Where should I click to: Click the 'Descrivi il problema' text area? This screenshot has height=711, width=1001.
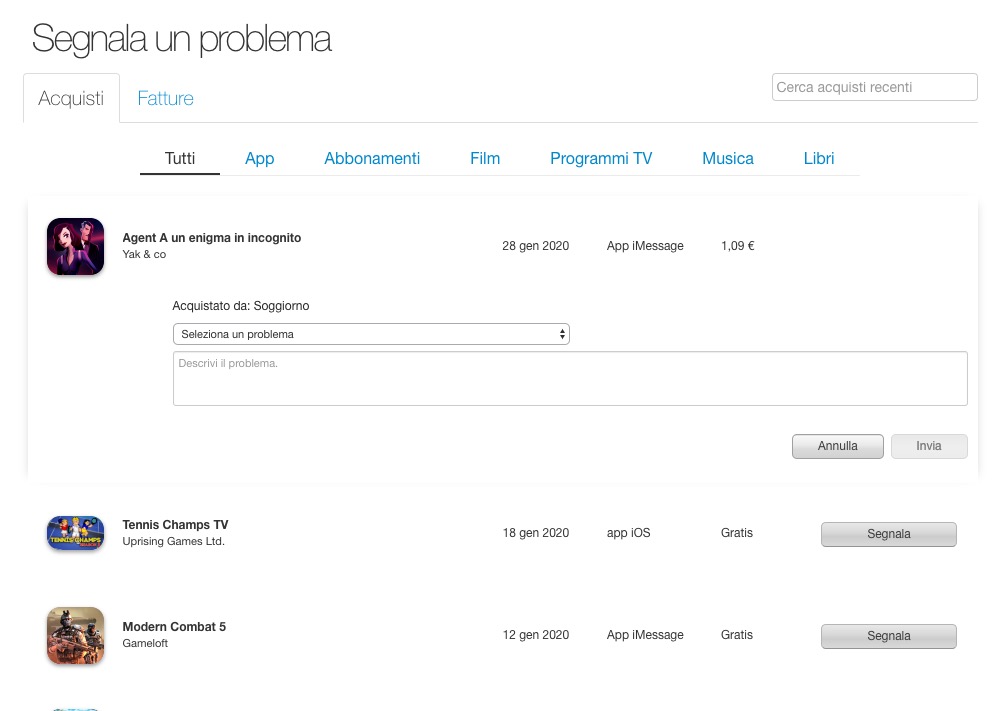coord(570,378)
